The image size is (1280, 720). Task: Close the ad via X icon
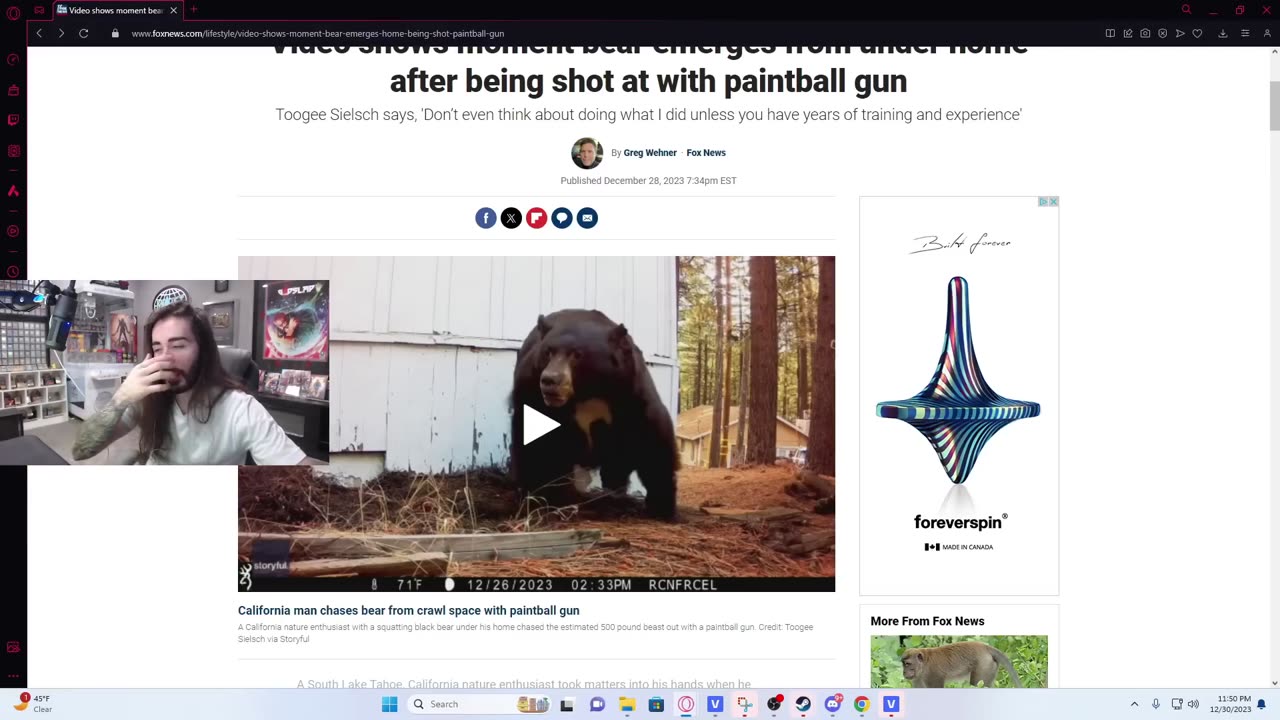pyautogui.click(x=1053, y=201)
